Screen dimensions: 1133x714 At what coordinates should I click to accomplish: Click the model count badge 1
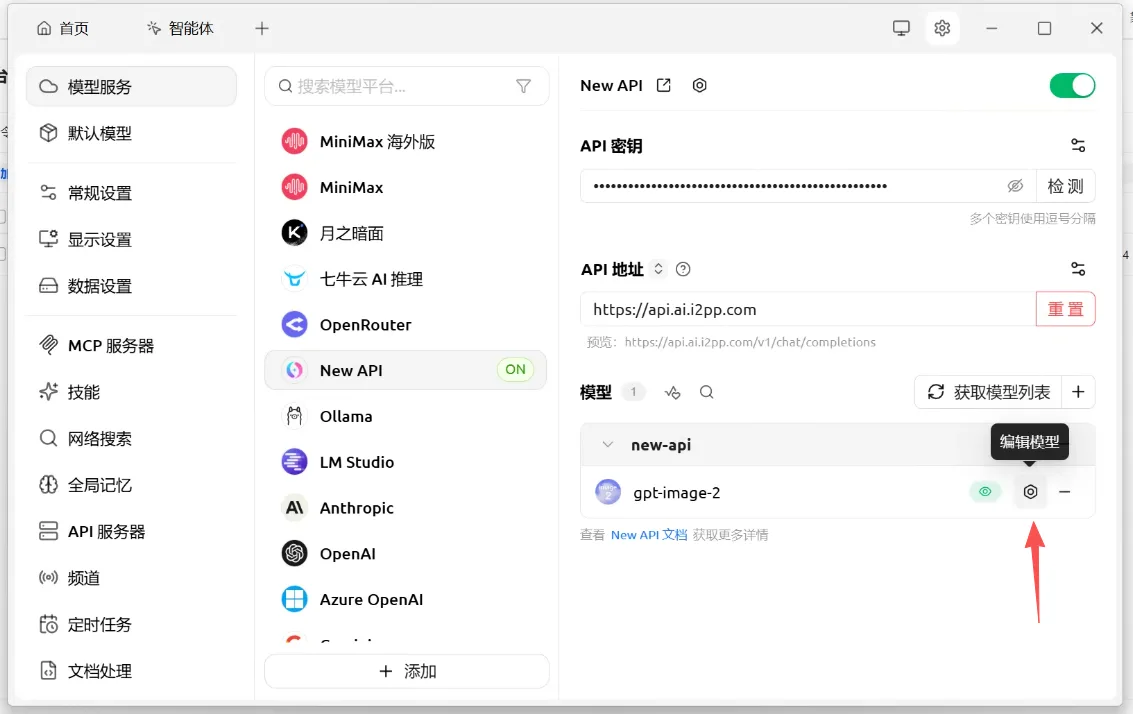[x=634, y=392]
